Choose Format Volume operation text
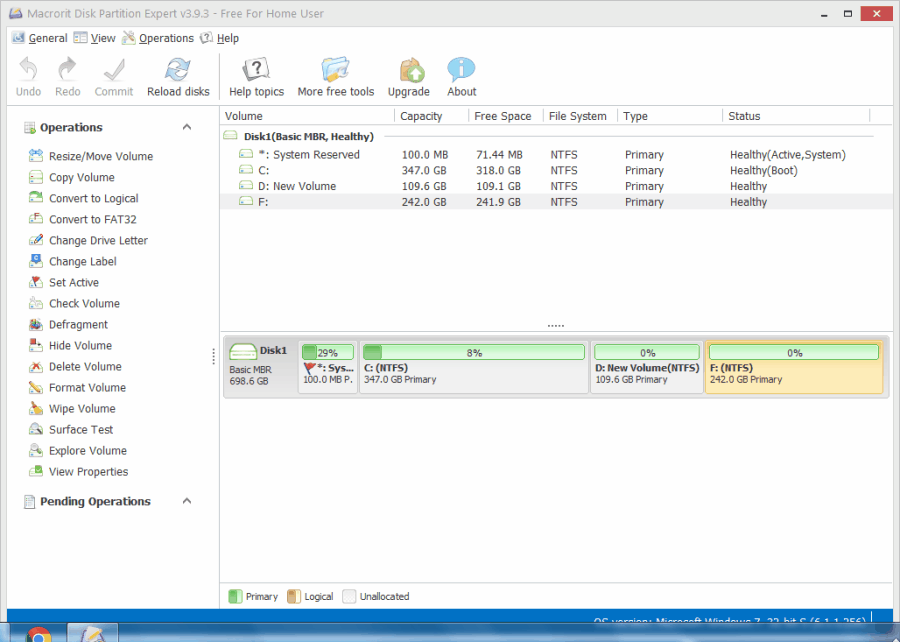 [x=87, y=388]
